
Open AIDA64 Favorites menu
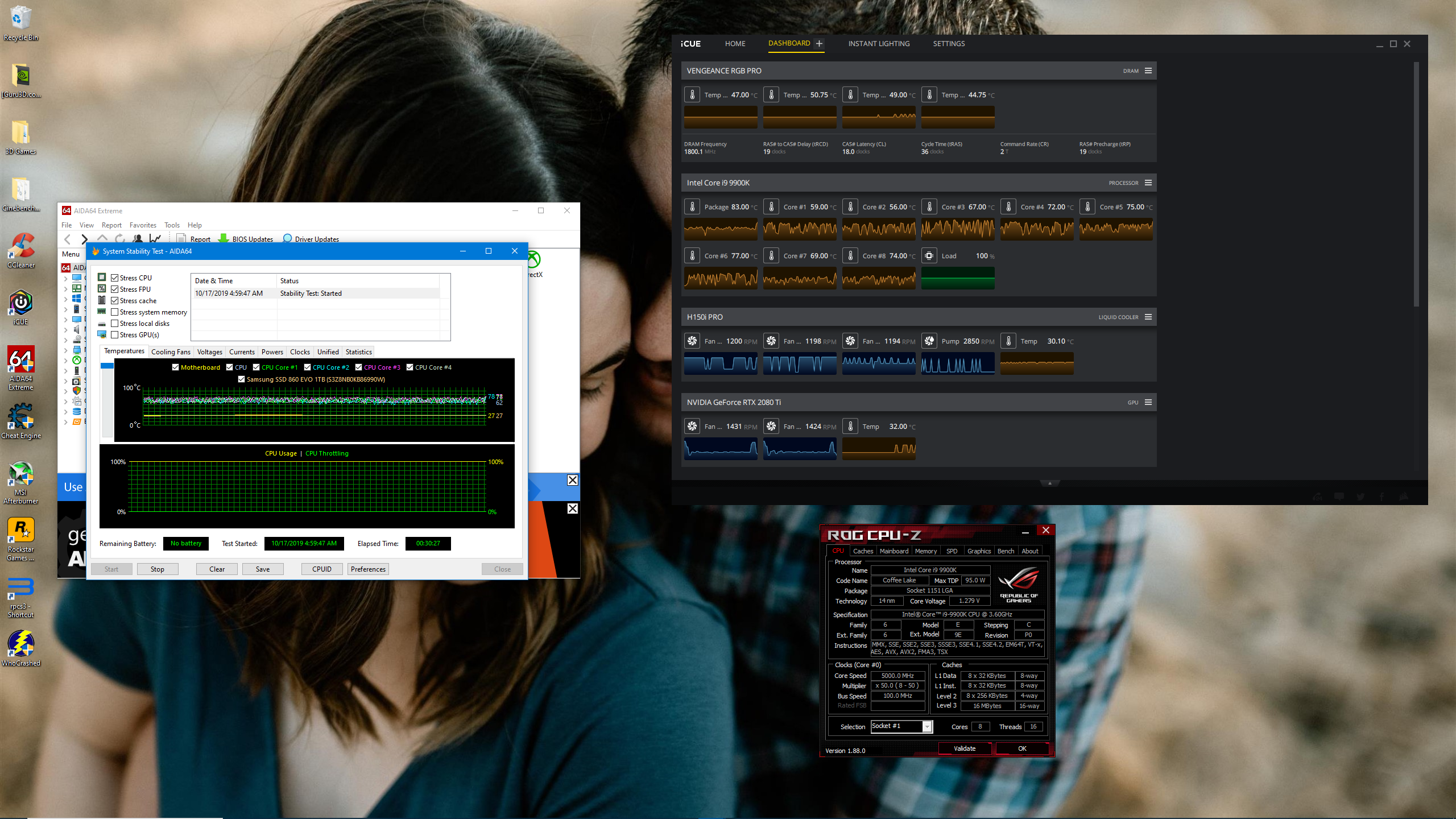(143, 225)
